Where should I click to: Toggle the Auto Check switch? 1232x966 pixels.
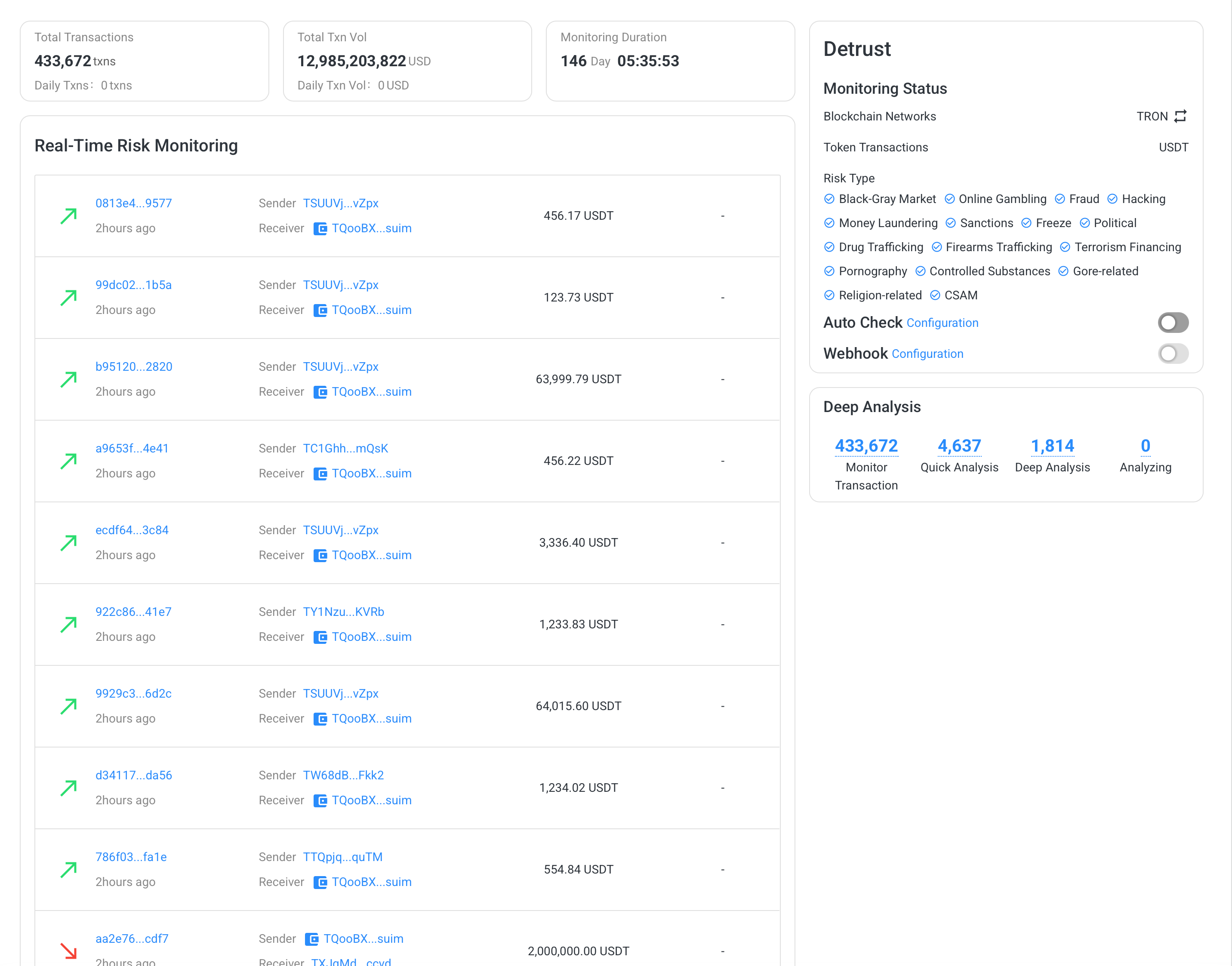[1173, 323]
